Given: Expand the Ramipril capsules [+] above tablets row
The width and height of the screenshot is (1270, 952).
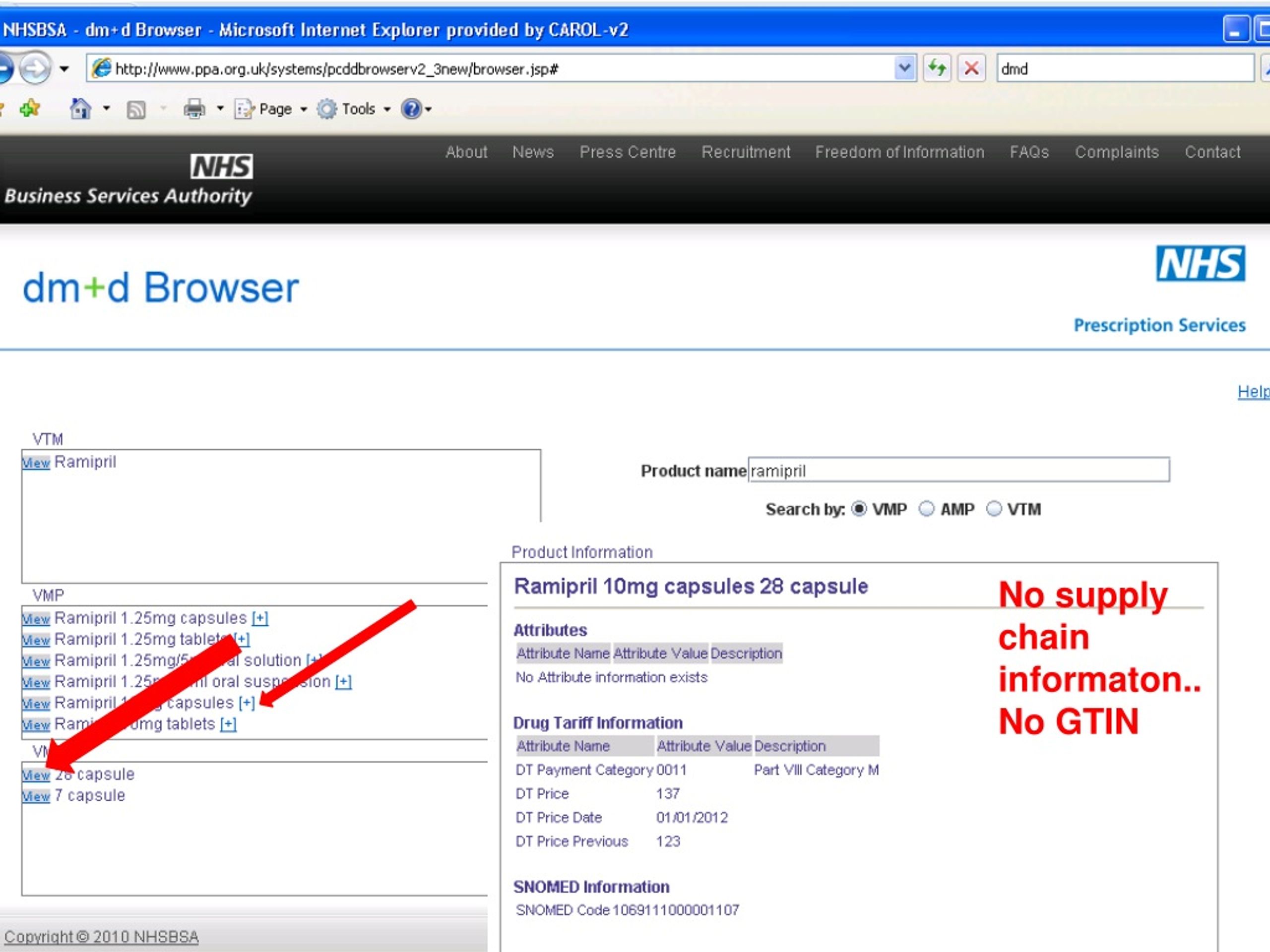Looking at the screenshot, I should coord(246,703).
